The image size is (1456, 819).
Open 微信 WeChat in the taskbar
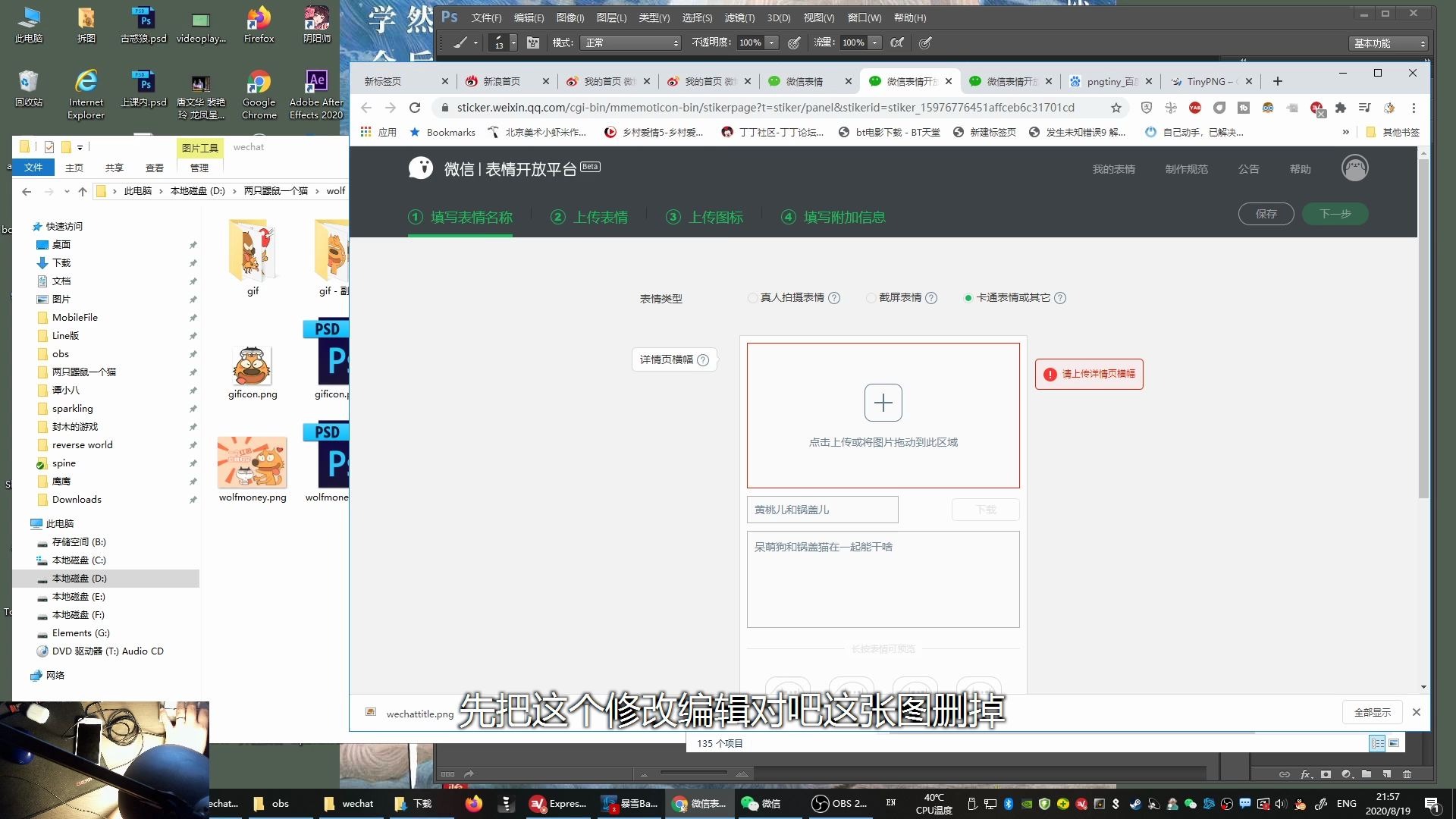click(761, 803)
